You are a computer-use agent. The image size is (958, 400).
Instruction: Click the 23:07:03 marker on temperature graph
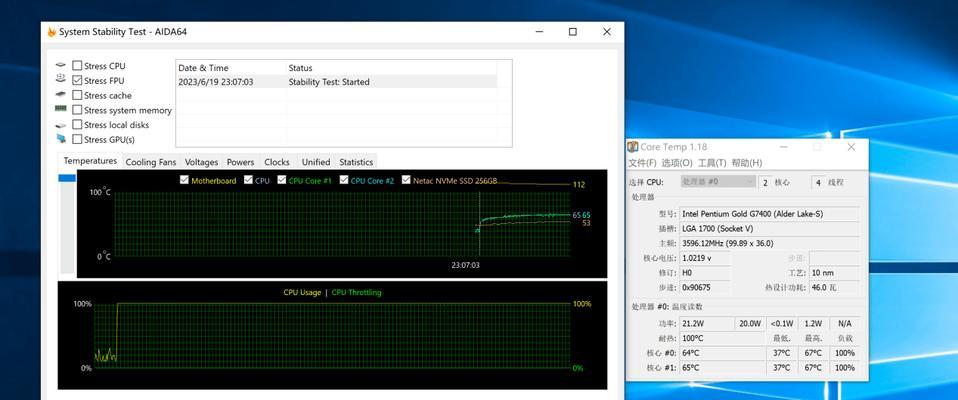(x=466, y=266)
